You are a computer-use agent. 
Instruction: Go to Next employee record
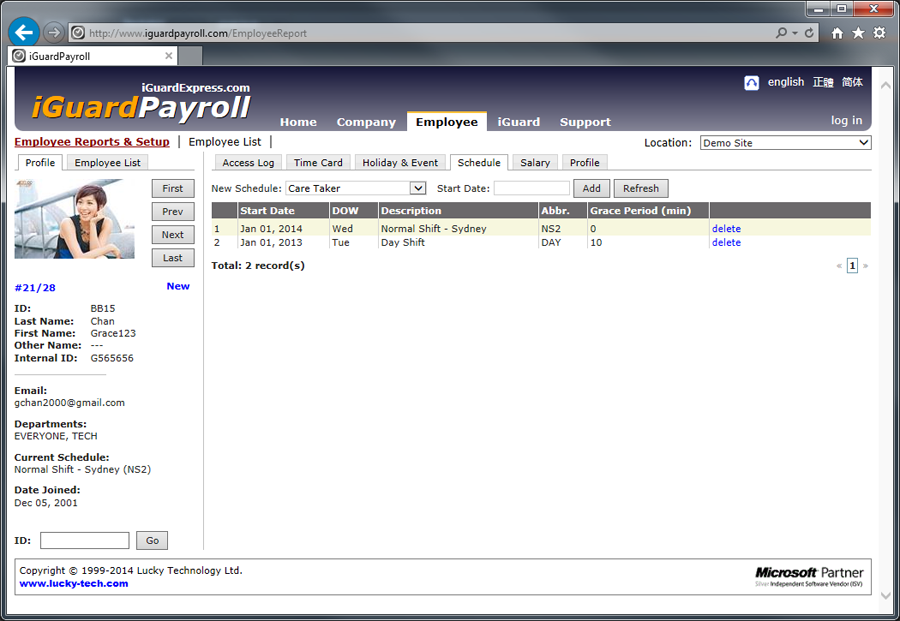(173, 235)
